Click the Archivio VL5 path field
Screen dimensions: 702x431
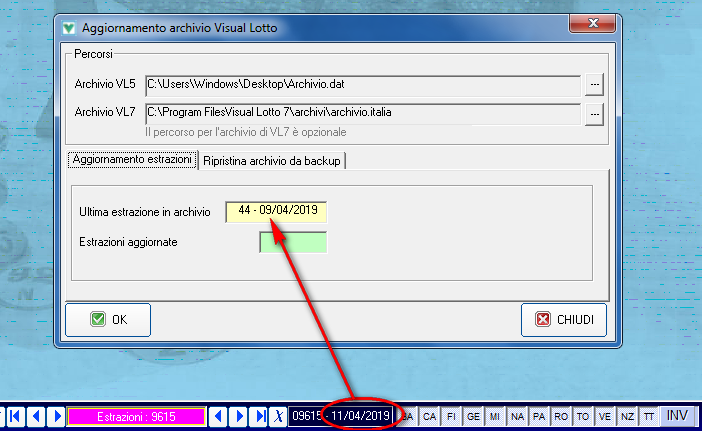pos(363,85)
